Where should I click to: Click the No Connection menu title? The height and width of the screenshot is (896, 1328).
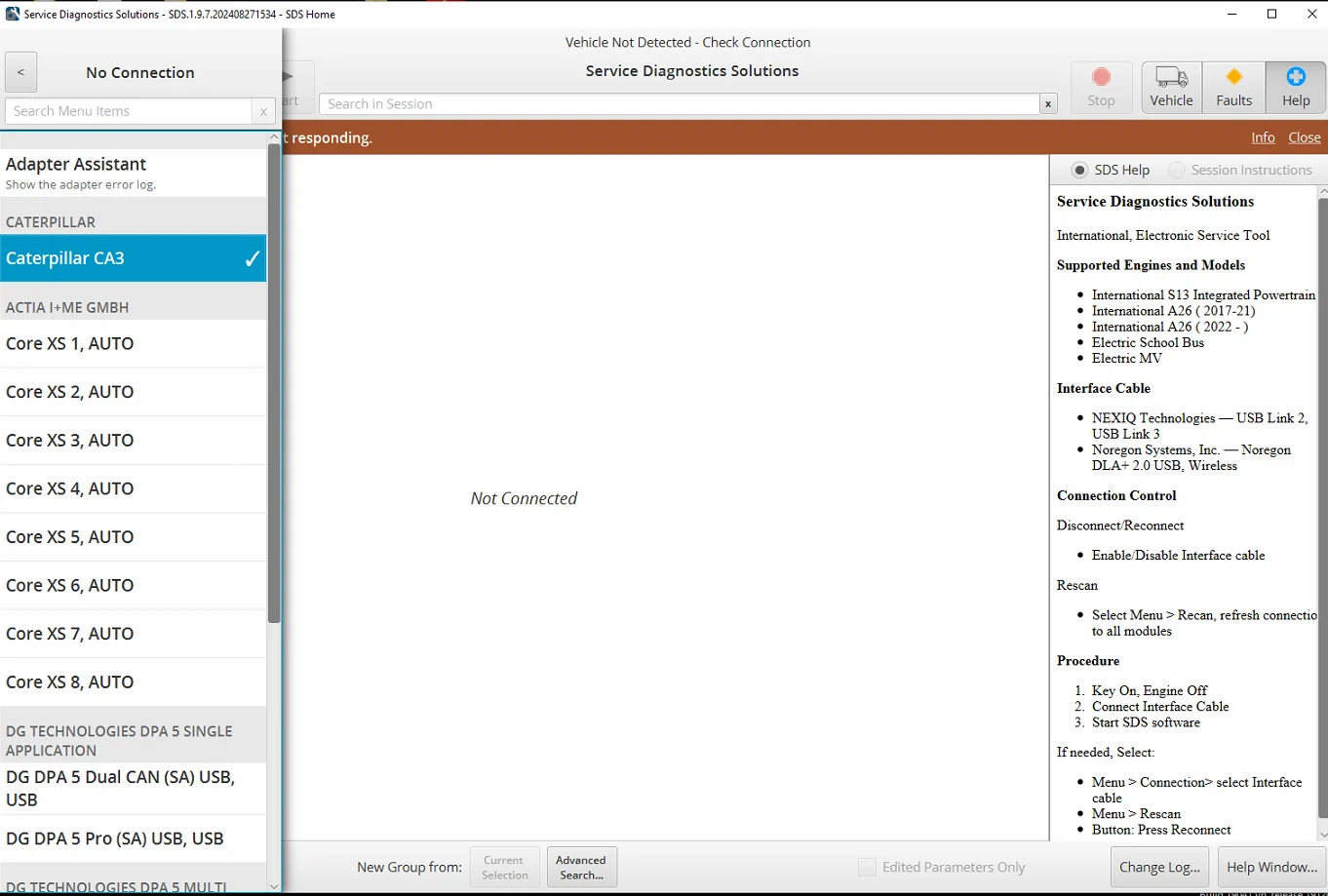pos(140,72)
